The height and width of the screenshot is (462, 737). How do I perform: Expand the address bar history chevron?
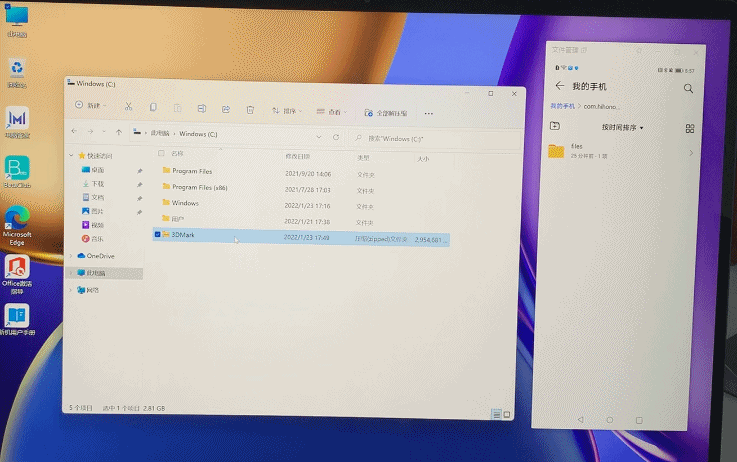click(x=319, y=137)
